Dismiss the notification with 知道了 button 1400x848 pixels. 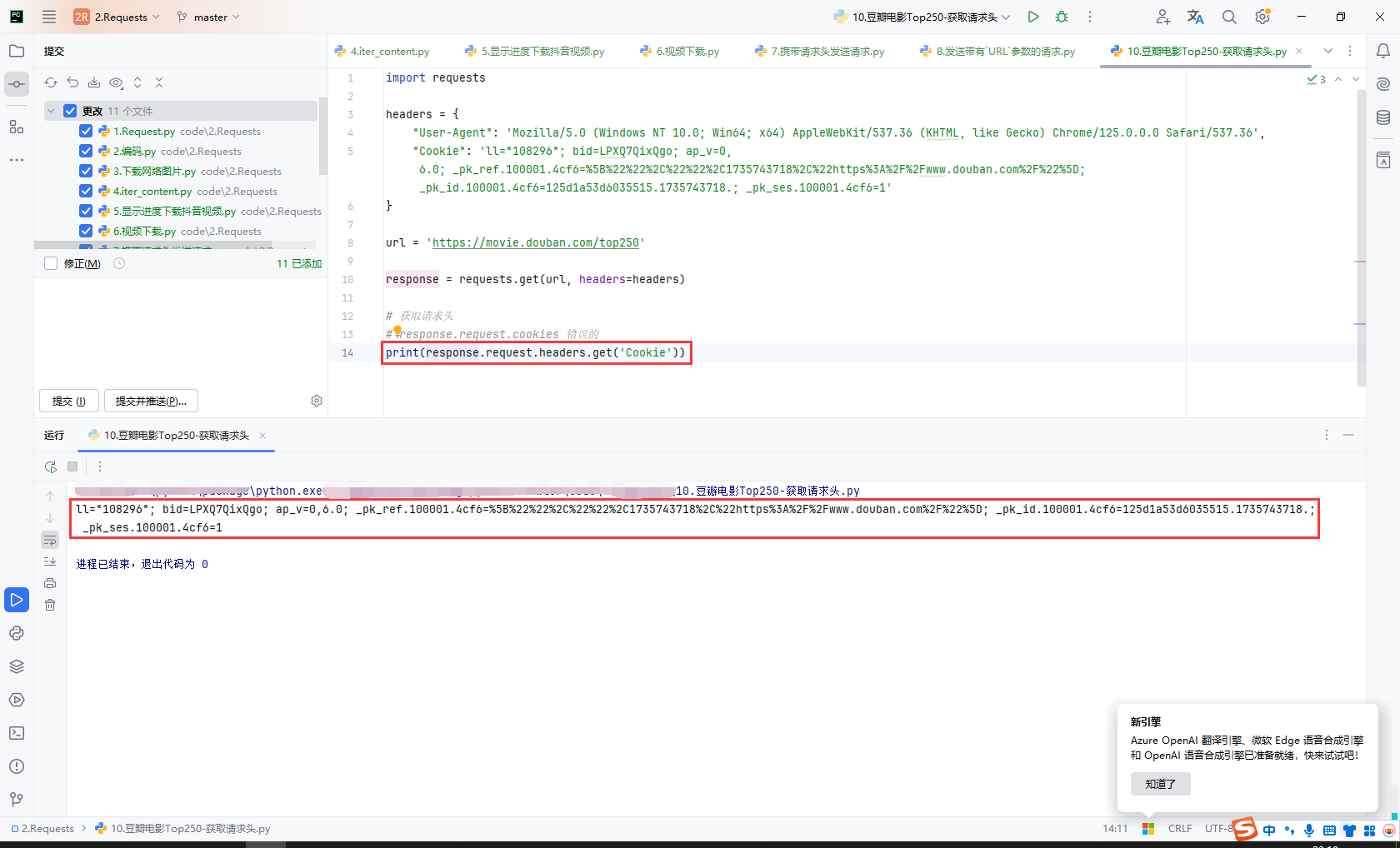[1161, 784]
